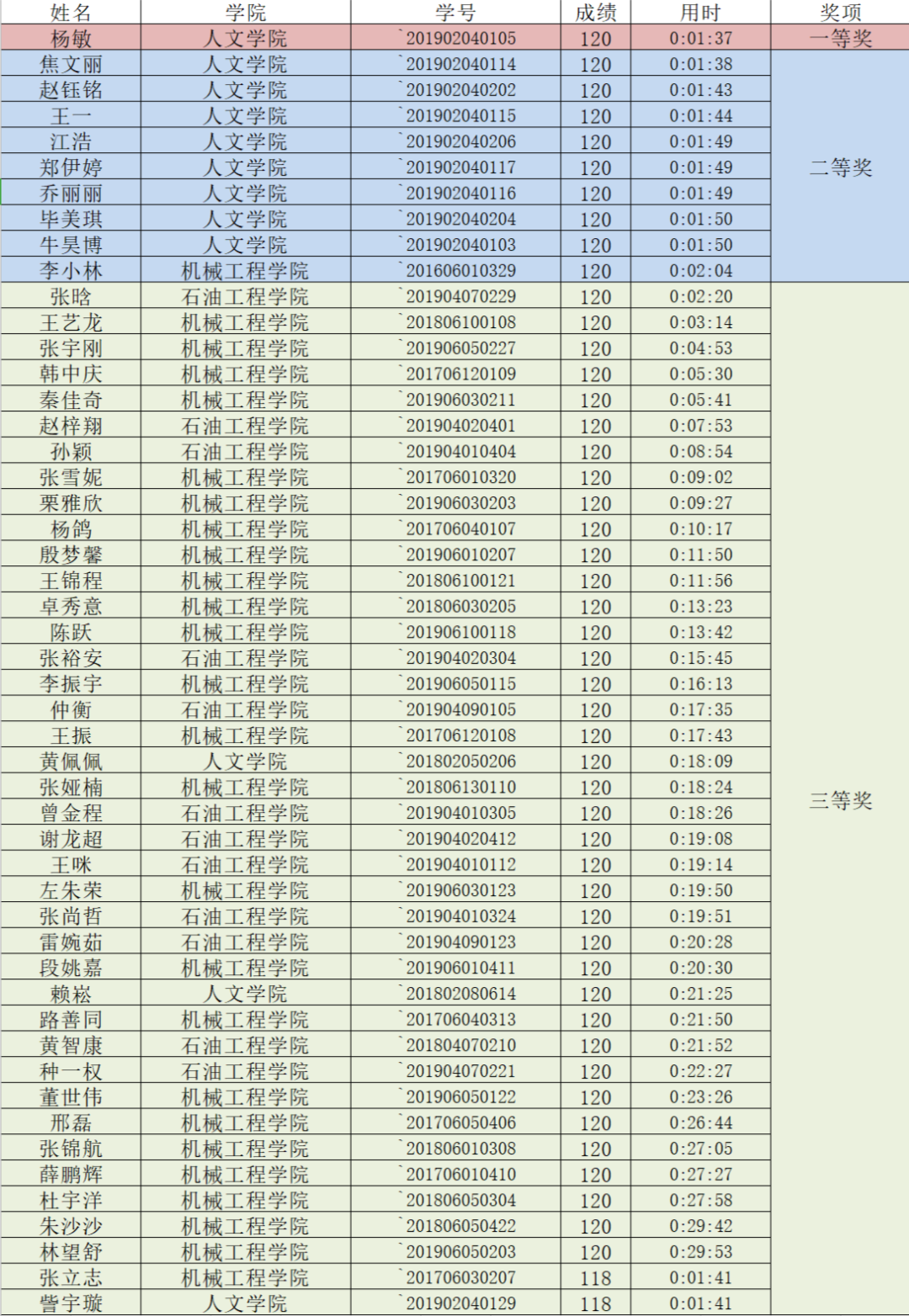
Task: Click the 奖项 column header
Action: click(x=840, y=13)
